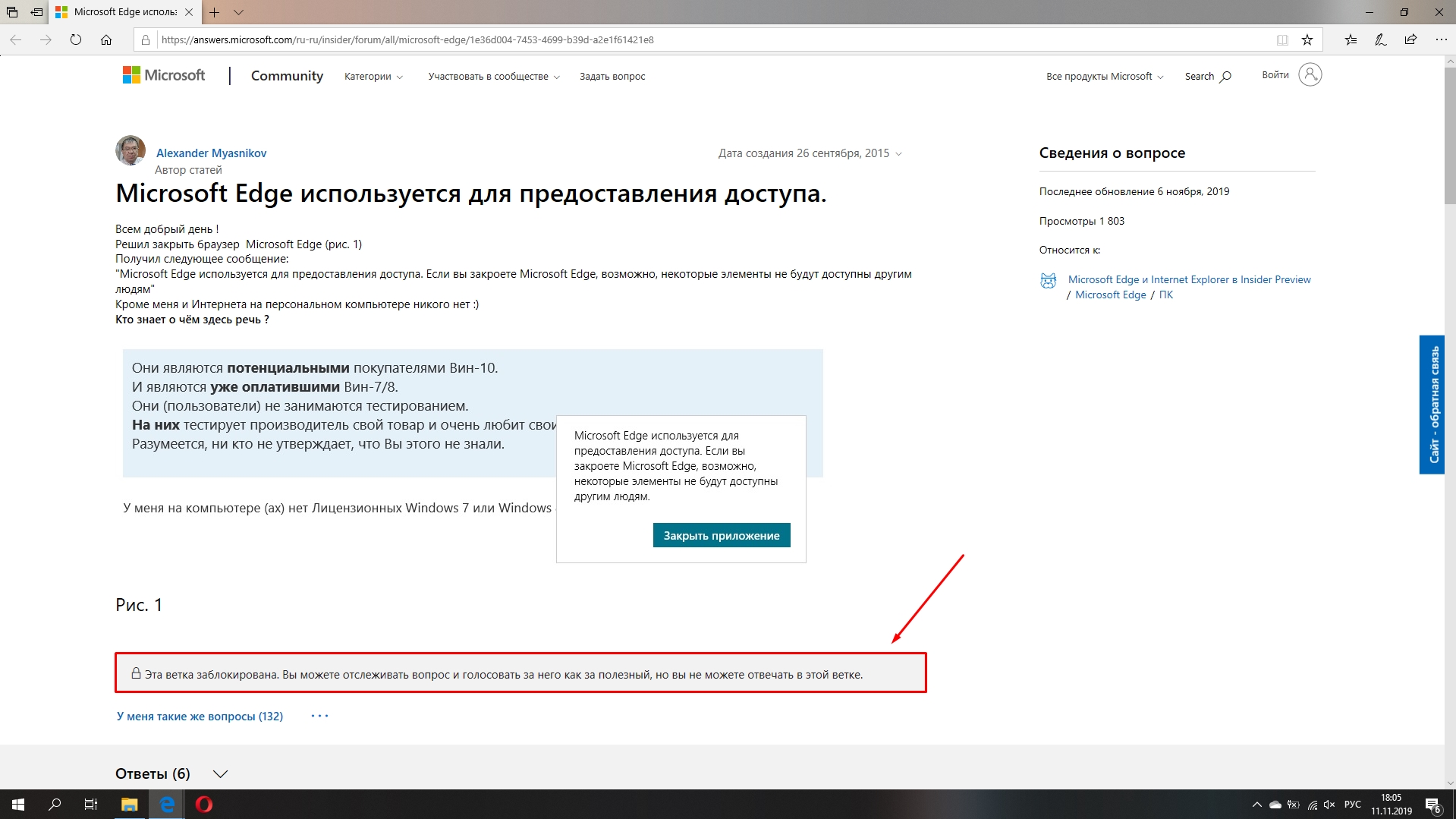Viewport: 1456px width, 819px height.
Task: Click the Просмотры 1 803 text
Action: [x=1081, y=221]
